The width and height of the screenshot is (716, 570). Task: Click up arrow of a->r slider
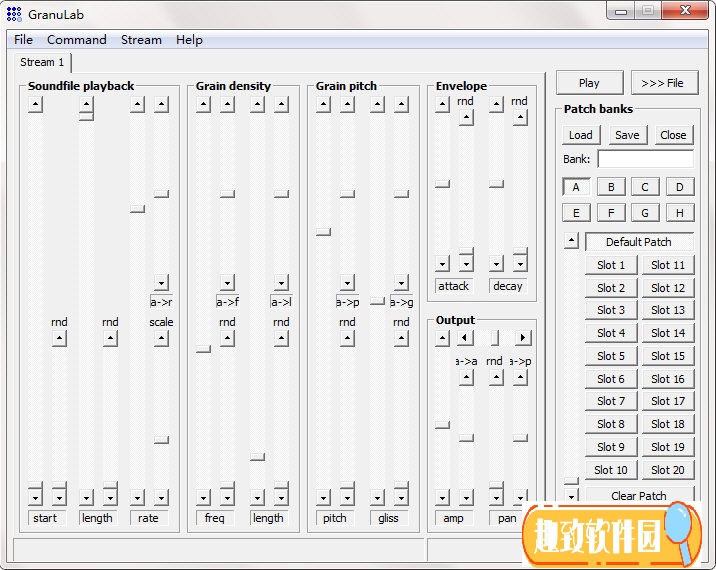tap(161, 105)
